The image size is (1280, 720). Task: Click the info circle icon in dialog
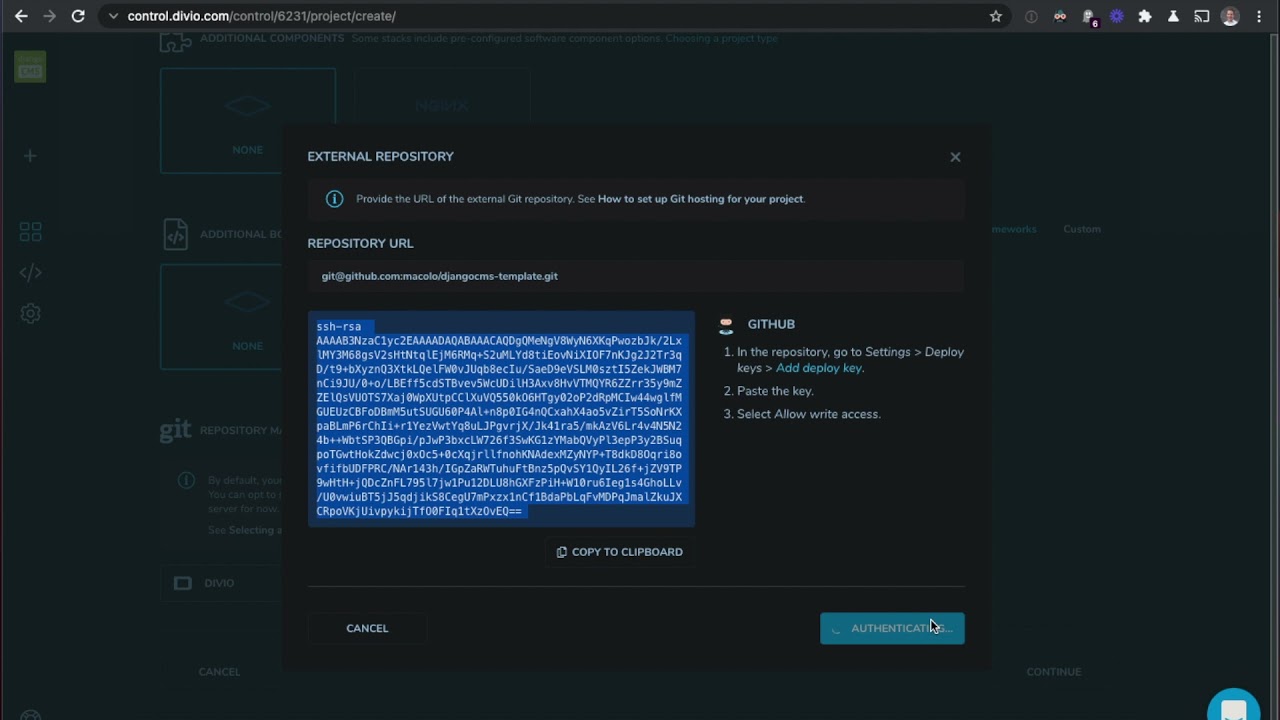(x=335, y=199)
